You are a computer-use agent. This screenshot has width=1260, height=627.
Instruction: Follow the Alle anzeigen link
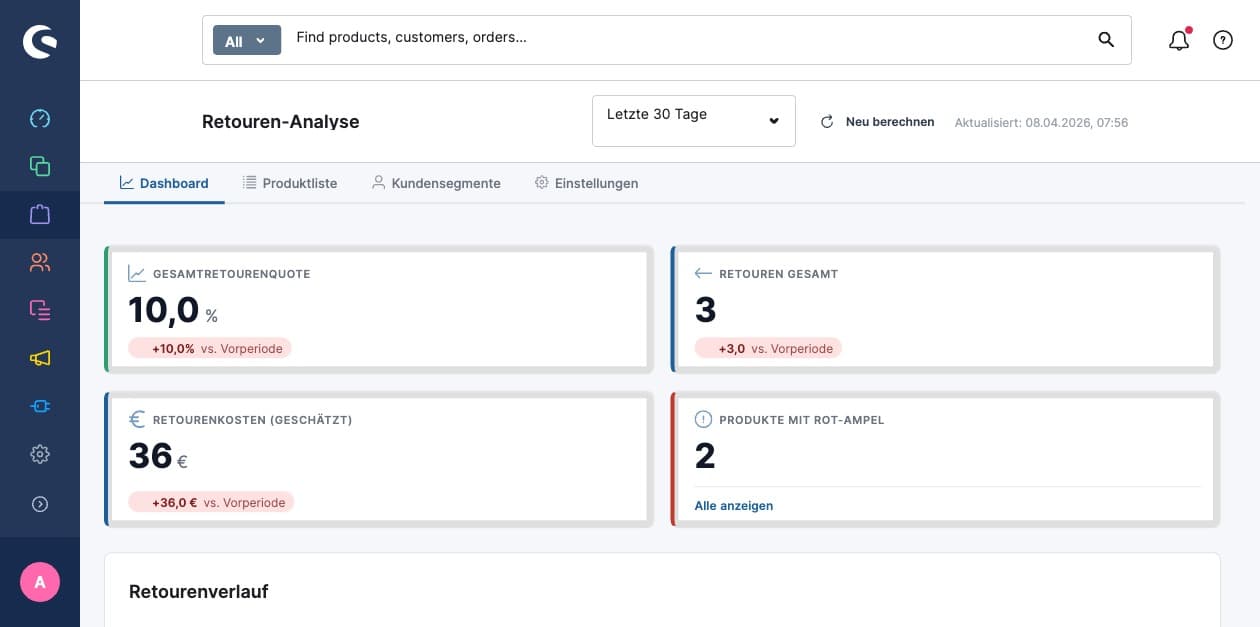(734, 506)
